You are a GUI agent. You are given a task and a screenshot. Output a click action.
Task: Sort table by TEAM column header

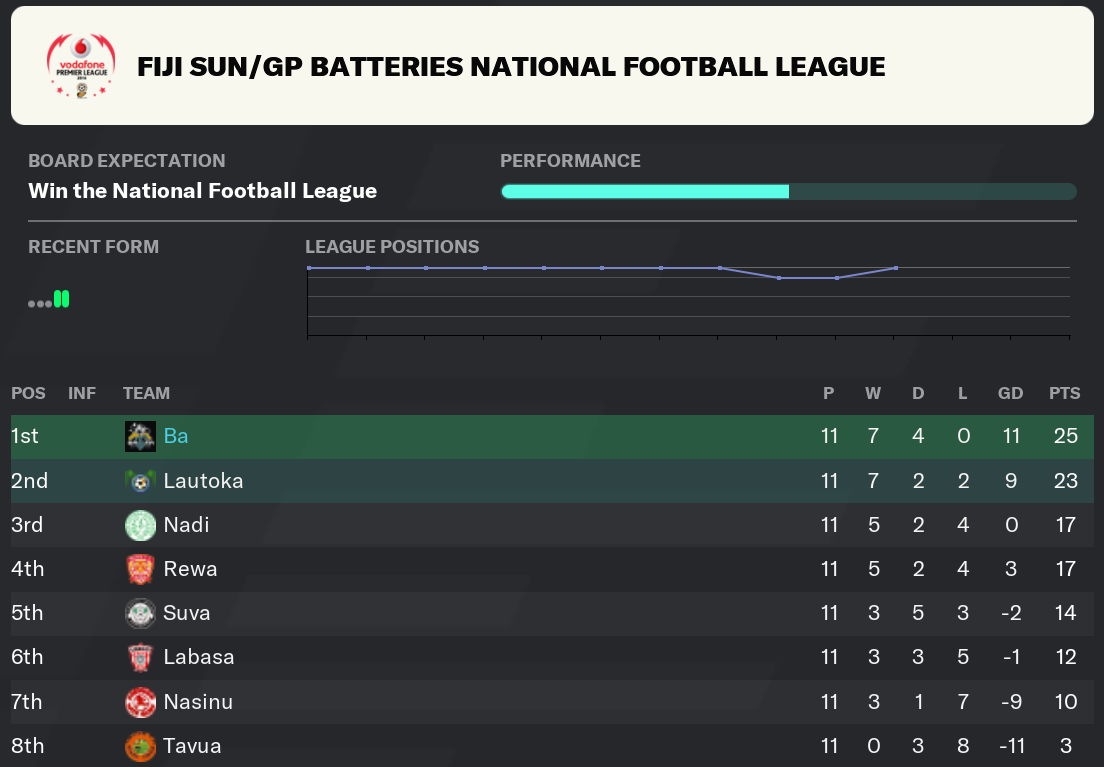coord(146,393)
